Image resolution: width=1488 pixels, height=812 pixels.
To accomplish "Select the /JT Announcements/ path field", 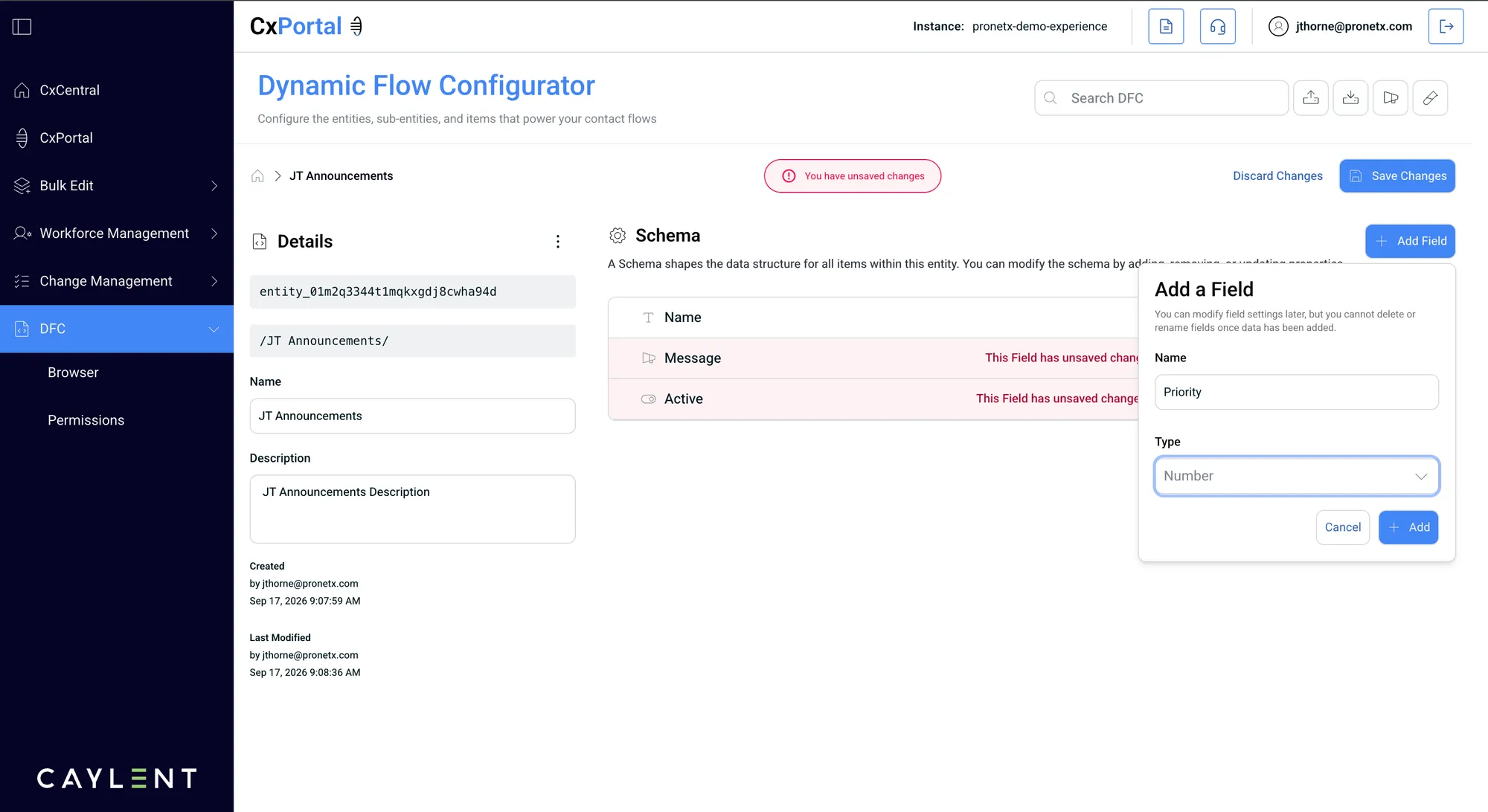I will [413, 341].
